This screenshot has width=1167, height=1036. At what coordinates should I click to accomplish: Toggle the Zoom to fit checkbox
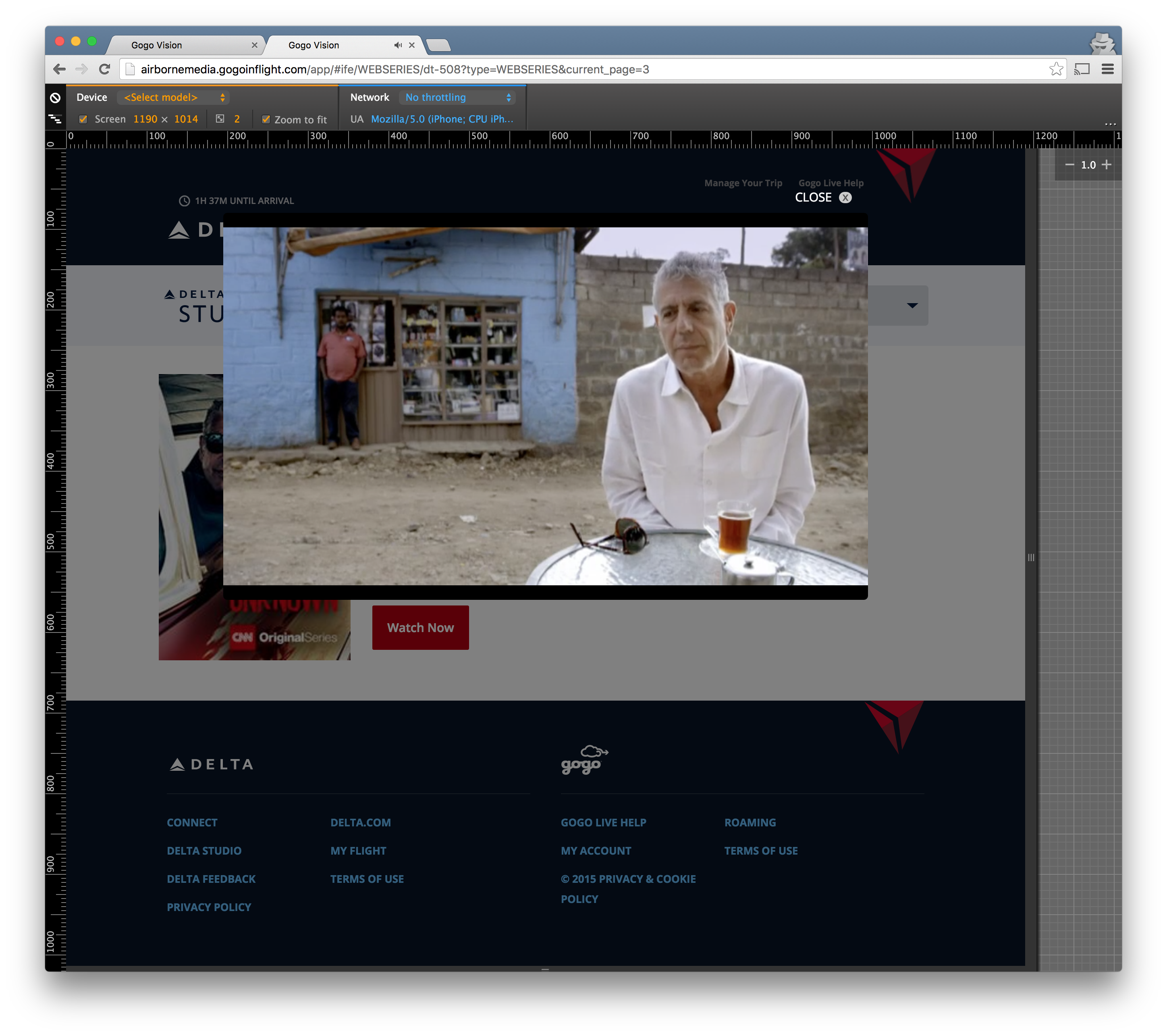(266, 119)
